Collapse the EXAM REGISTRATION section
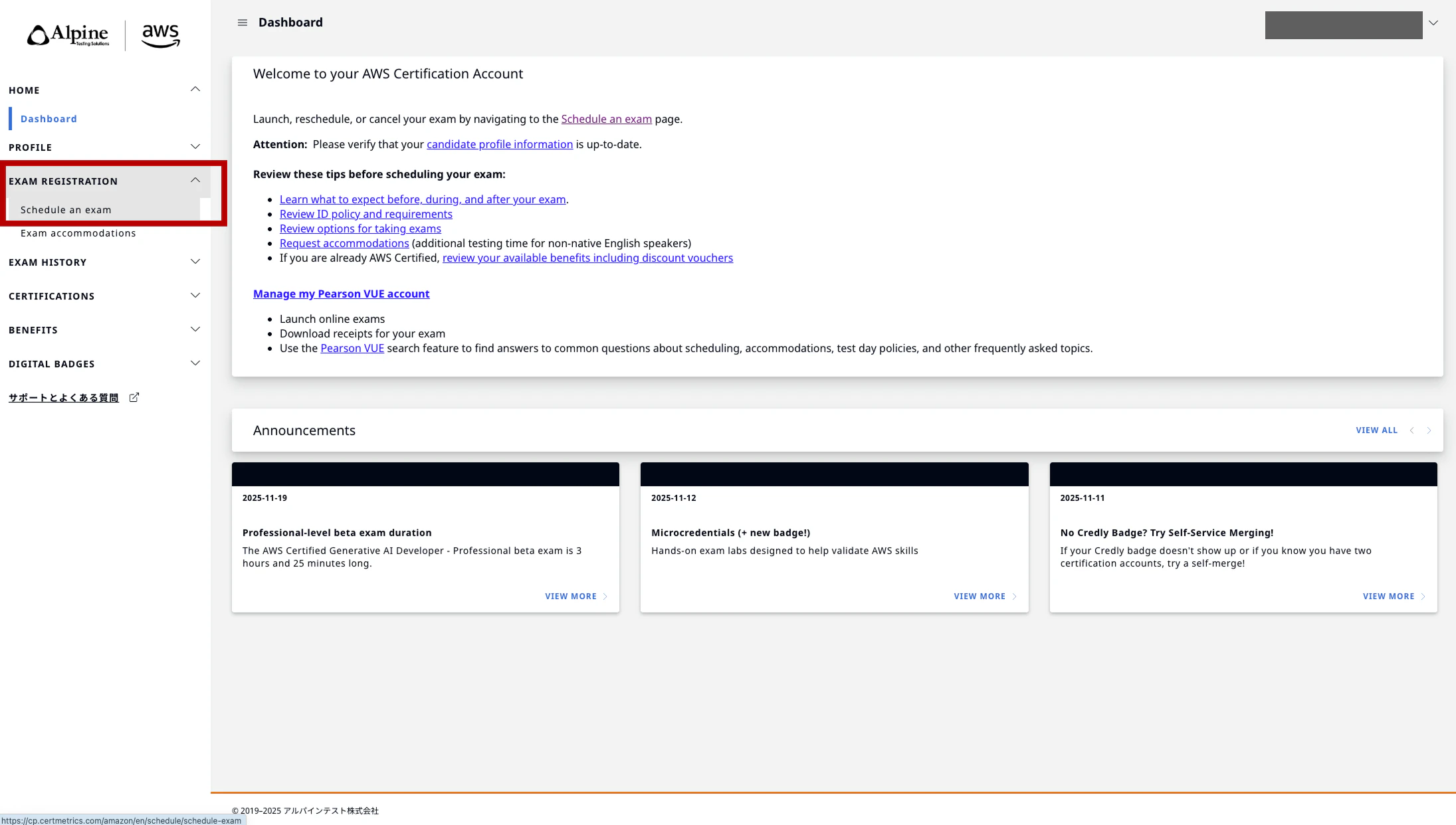This screenshot has width=1456, height=825. click(195, 181)
